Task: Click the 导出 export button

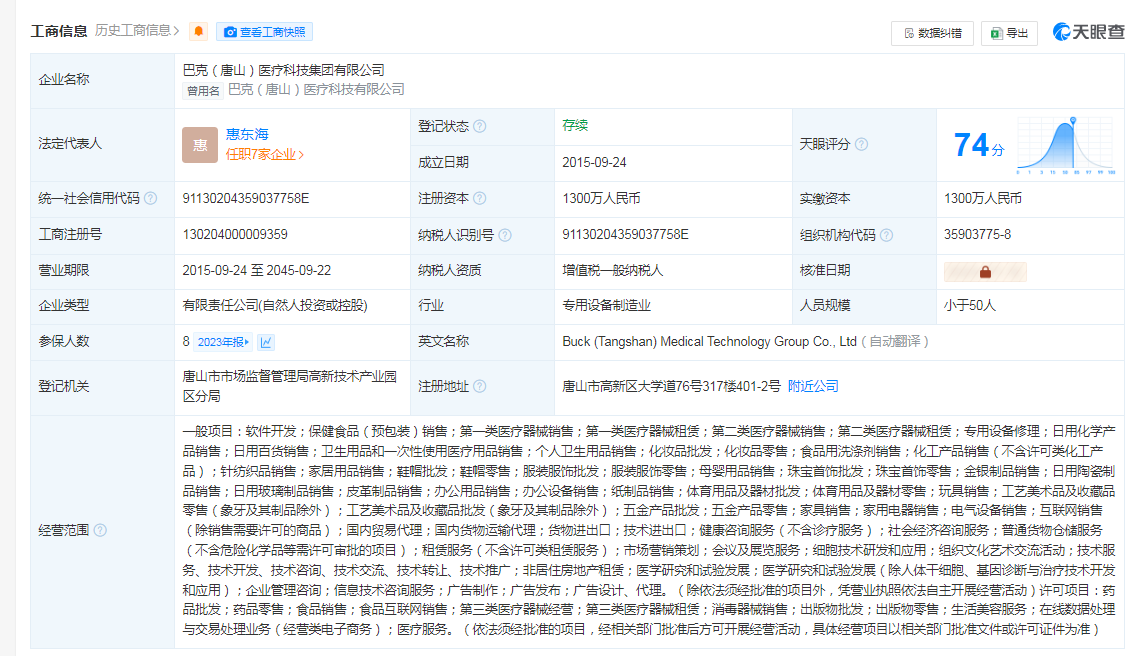Action: pyautogui.click(x=1009, y=33)
